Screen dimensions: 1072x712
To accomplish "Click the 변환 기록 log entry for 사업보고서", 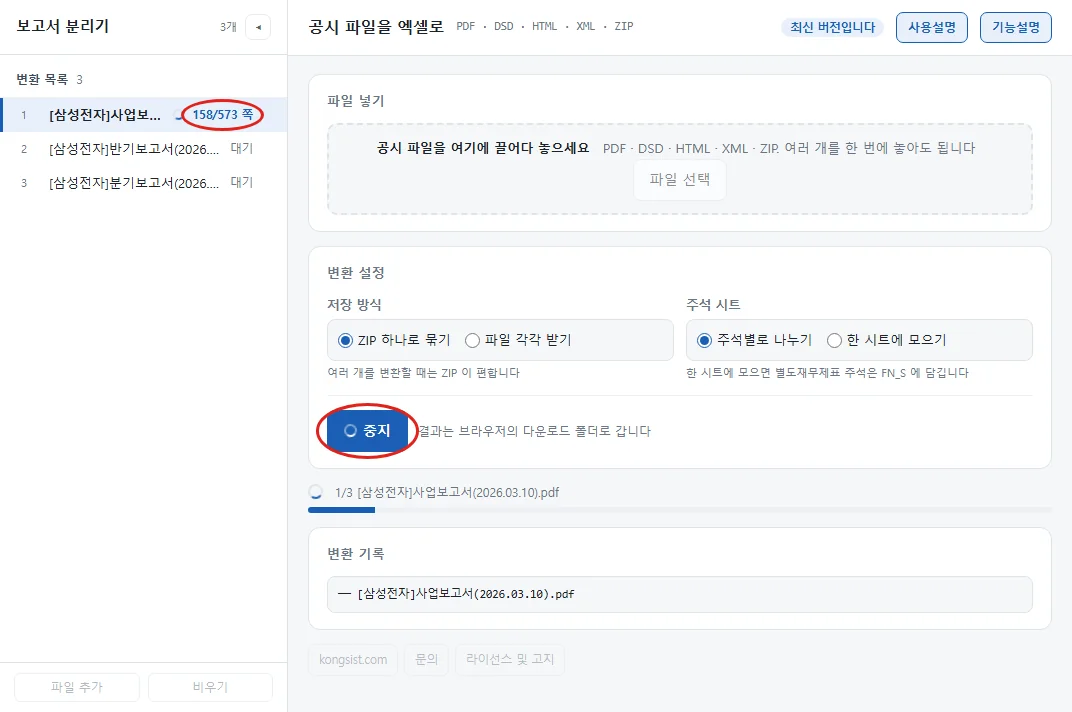I will [680, 594].
